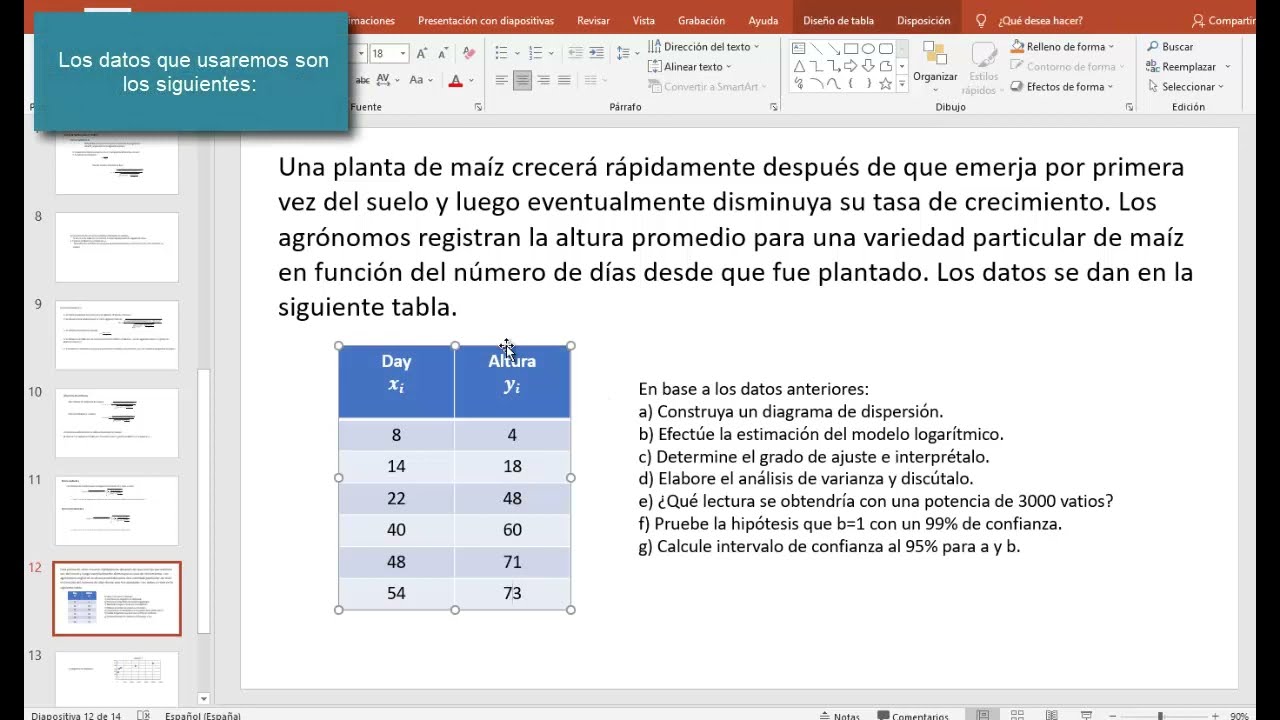Open the Change Case Aa dropdown

coord(421,80)
